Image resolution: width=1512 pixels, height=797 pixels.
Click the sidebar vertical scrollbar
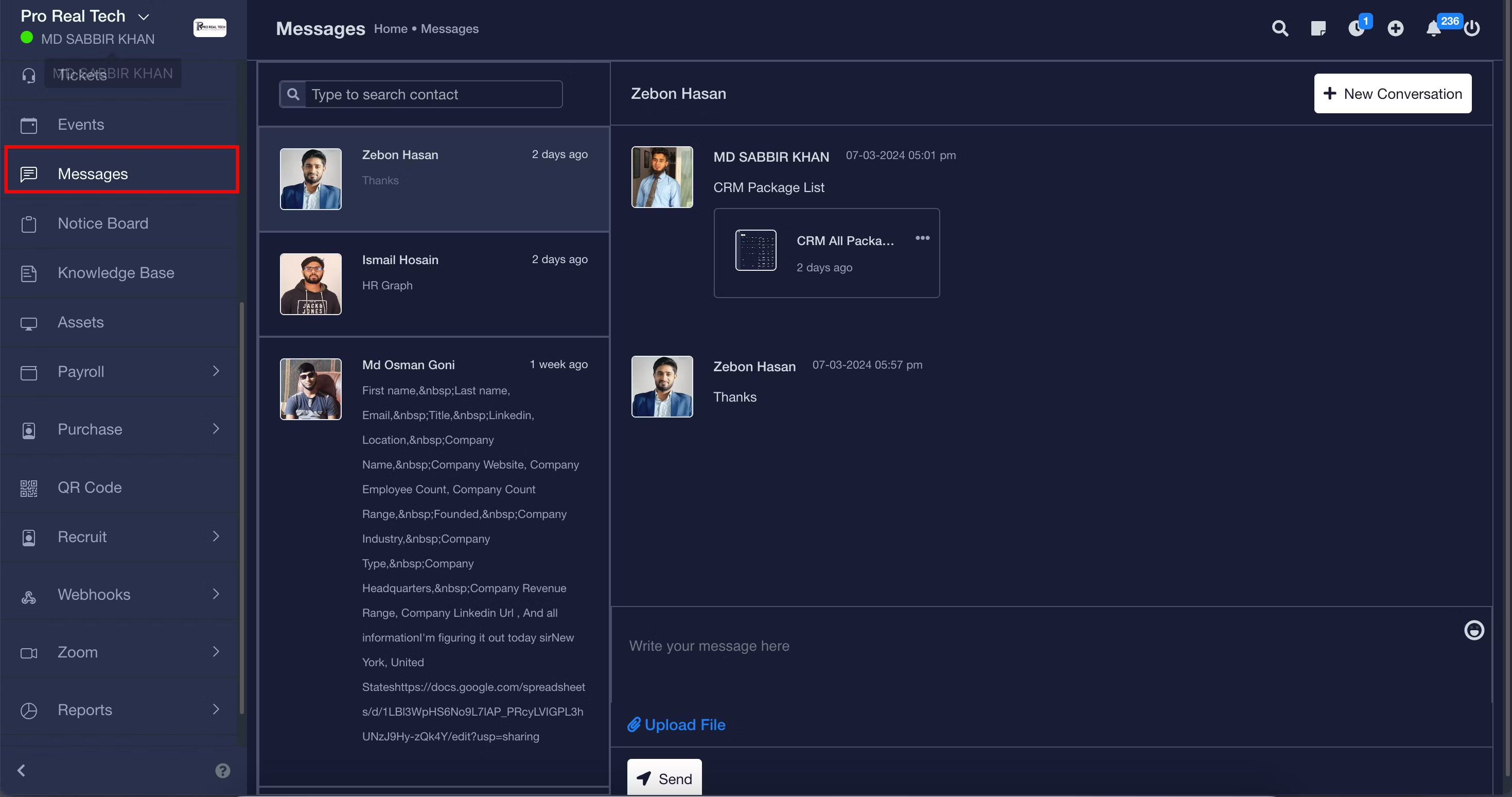pos(242,508)
